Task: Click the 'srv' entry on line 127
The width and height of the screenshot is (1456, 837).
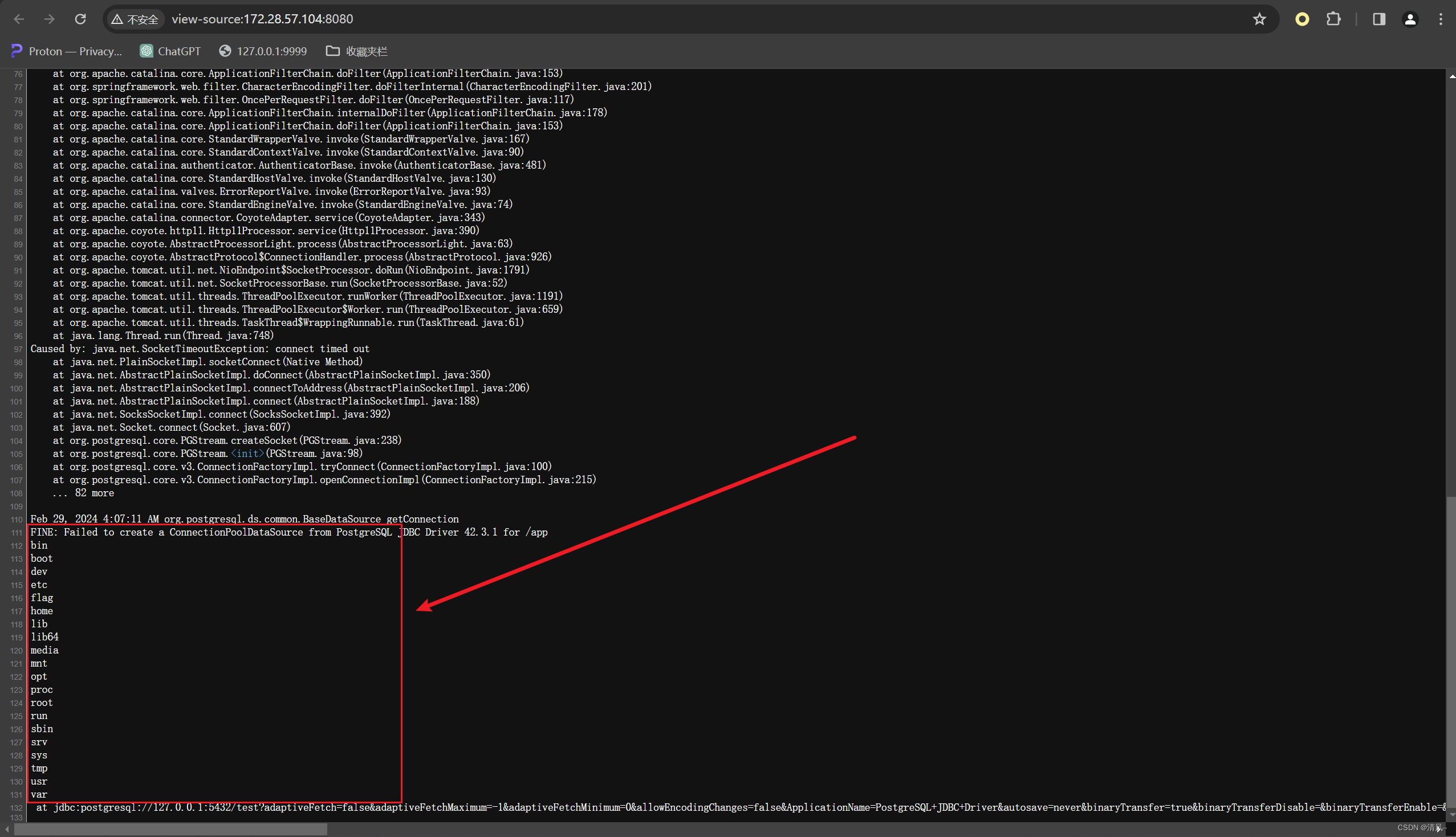Action: [39, 742]
